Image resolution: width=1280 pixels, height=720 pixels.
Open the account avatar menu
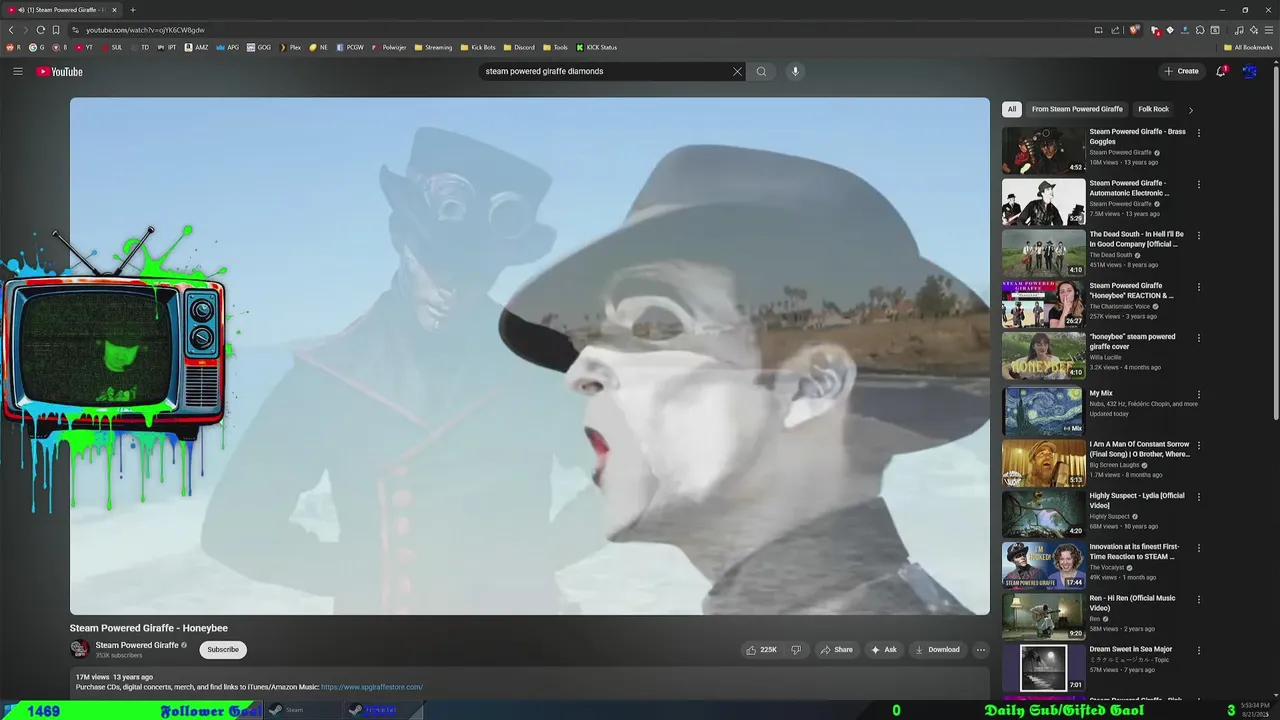(x=1249, y=71)
